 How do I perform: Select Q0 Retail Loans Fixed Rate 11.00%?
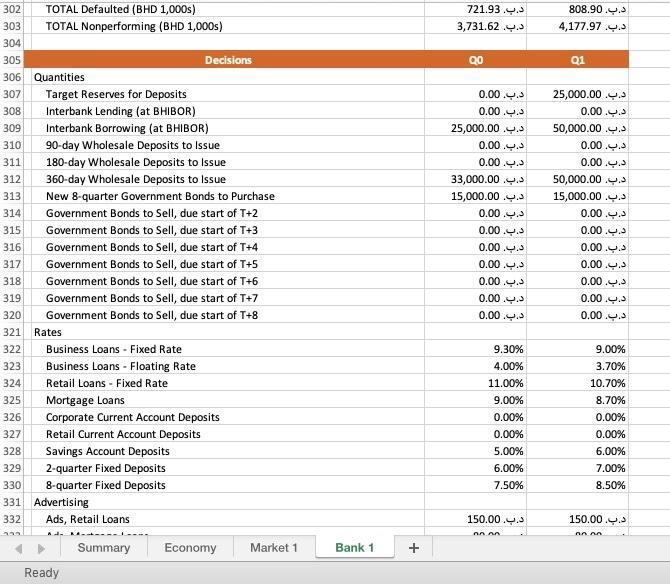click(x=476, y=383)
